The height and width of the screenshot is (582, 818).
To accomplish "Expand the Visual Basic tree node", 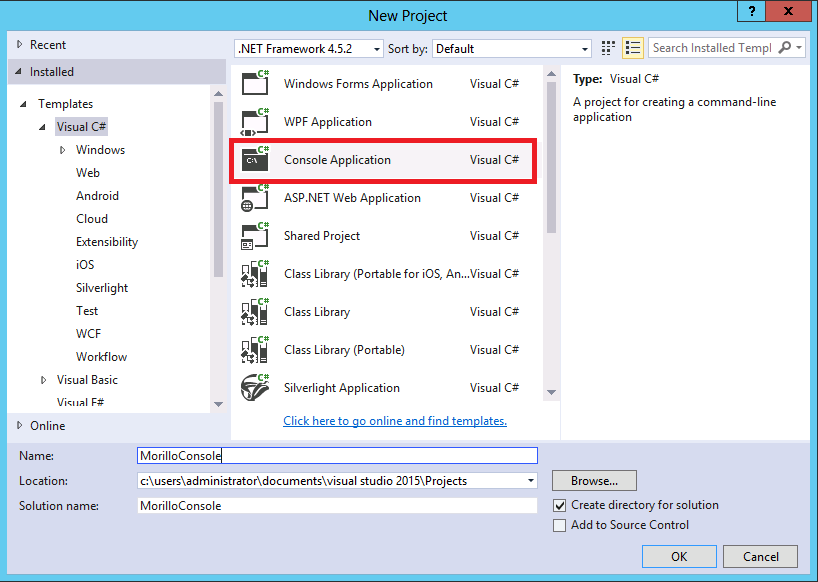I will tap(43, 380).
